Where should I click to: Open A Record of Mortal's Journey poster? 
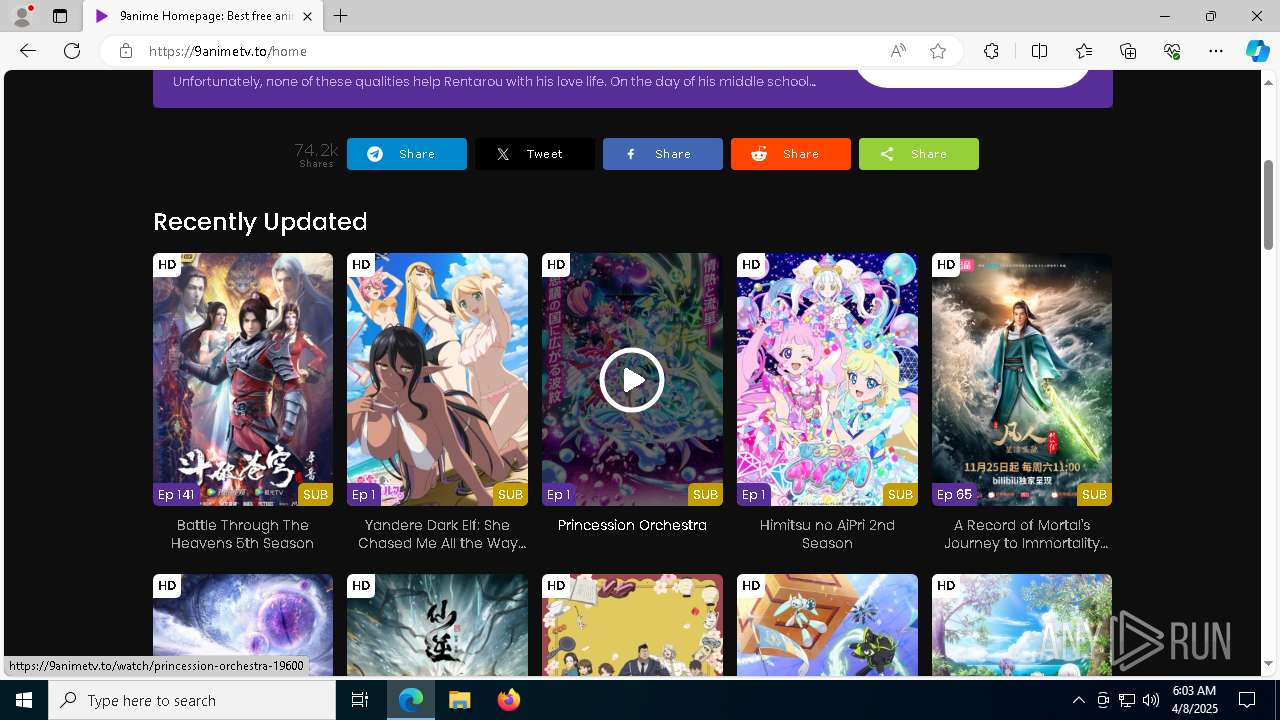point(1022,379)
